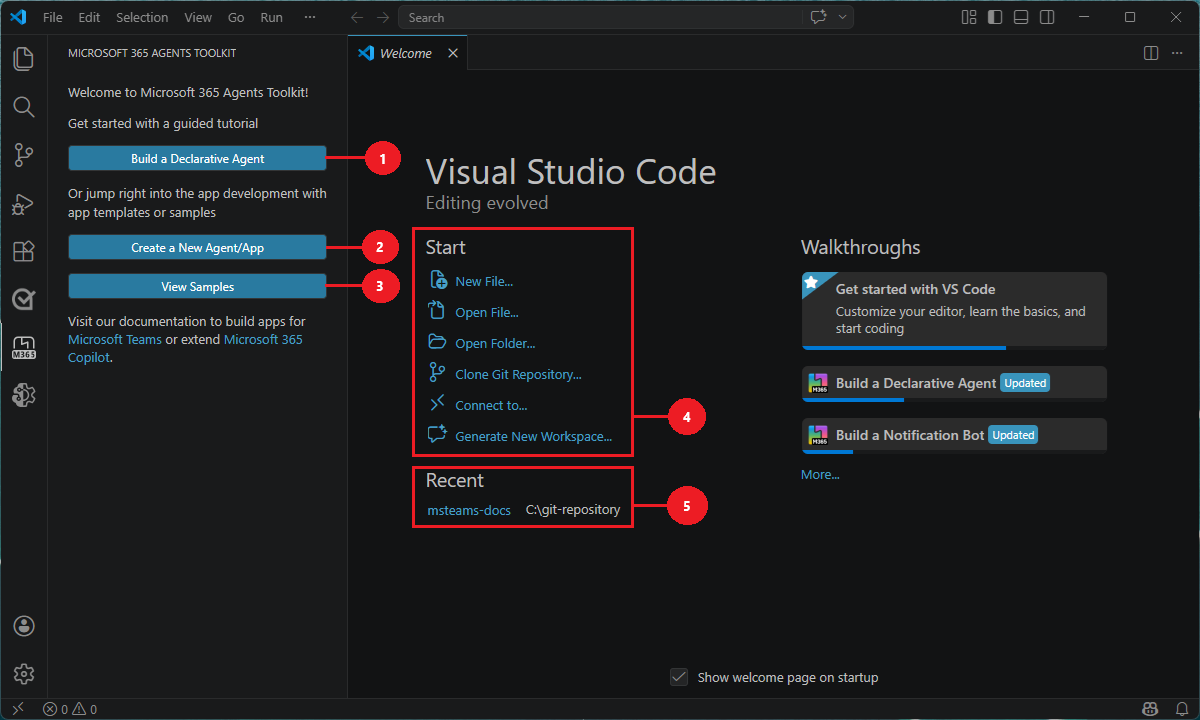Viewport: 1200px width, 720px height.
Task: Open the Edit menu
Action: tap(89, 17)
